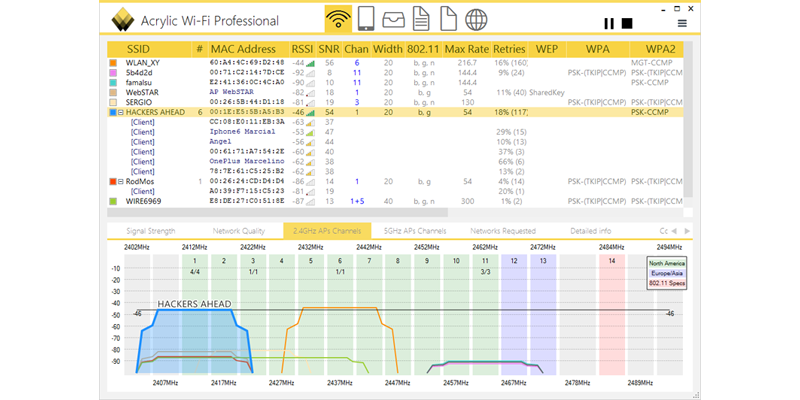Screen dimensions: 800x400
Task: Open the 5GHz APs Channels tab
Action: coord(415,231)
